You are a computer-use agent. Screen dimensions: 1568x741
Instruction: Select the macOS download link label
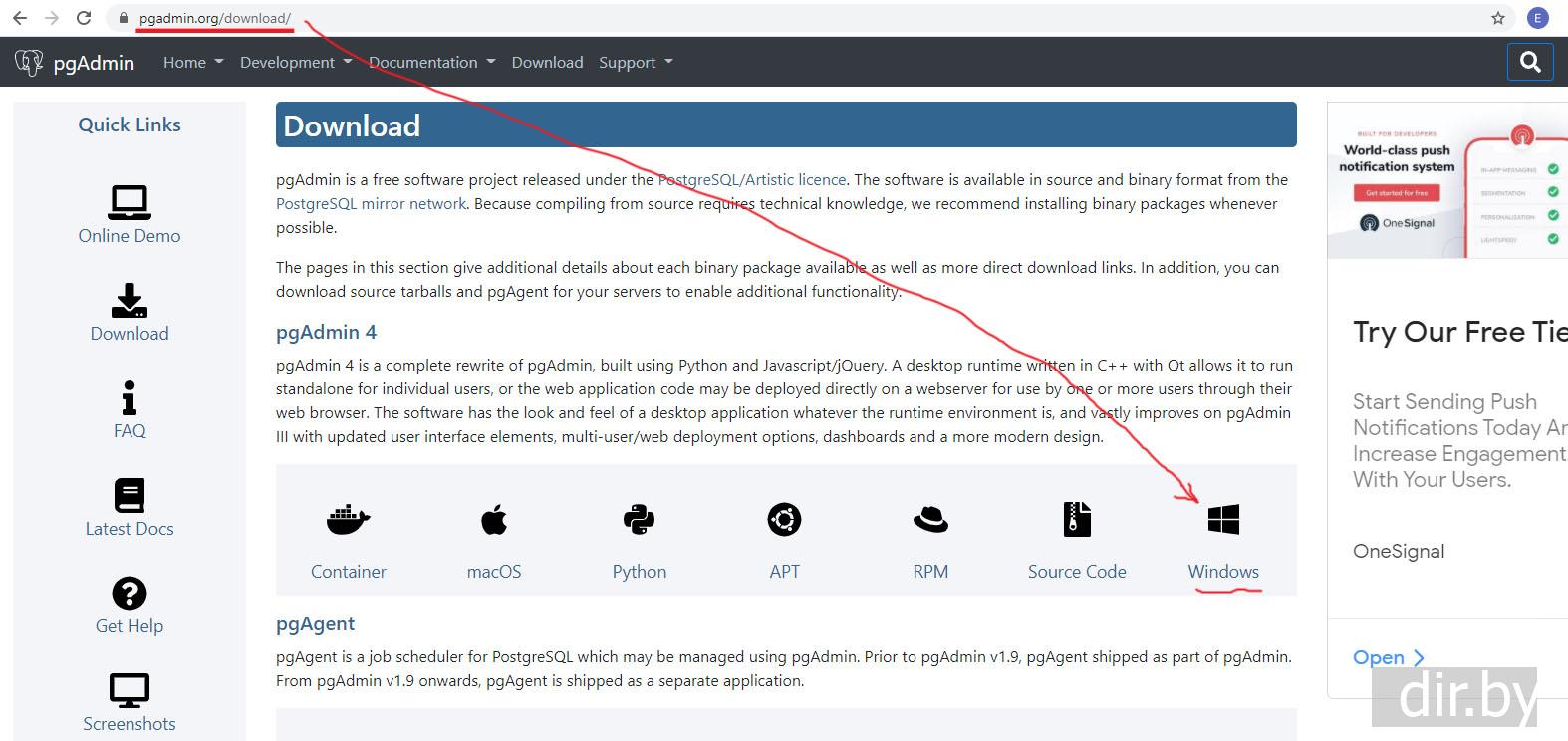(494, 572)
